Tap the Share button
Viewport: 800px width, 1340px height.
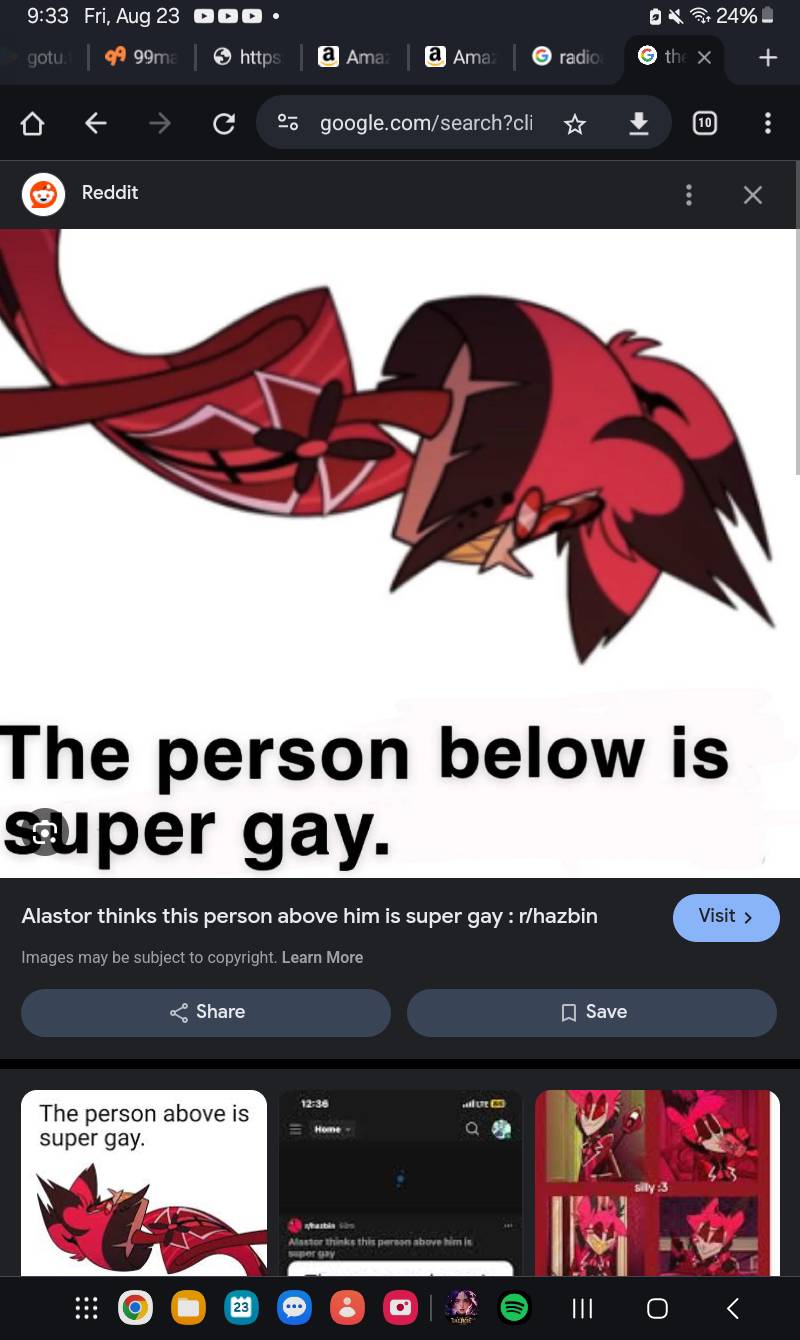tap(206, 1012)
